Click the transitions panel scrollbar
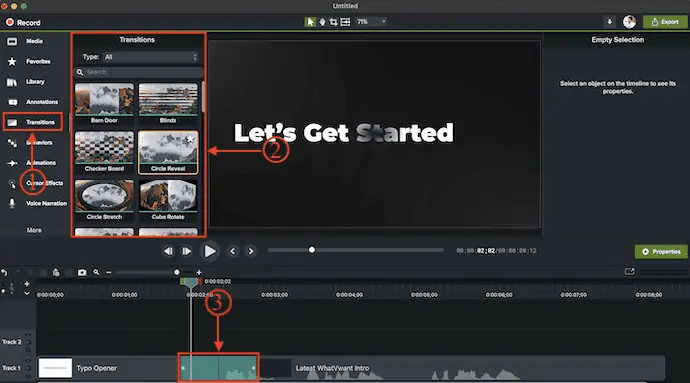 203,97
